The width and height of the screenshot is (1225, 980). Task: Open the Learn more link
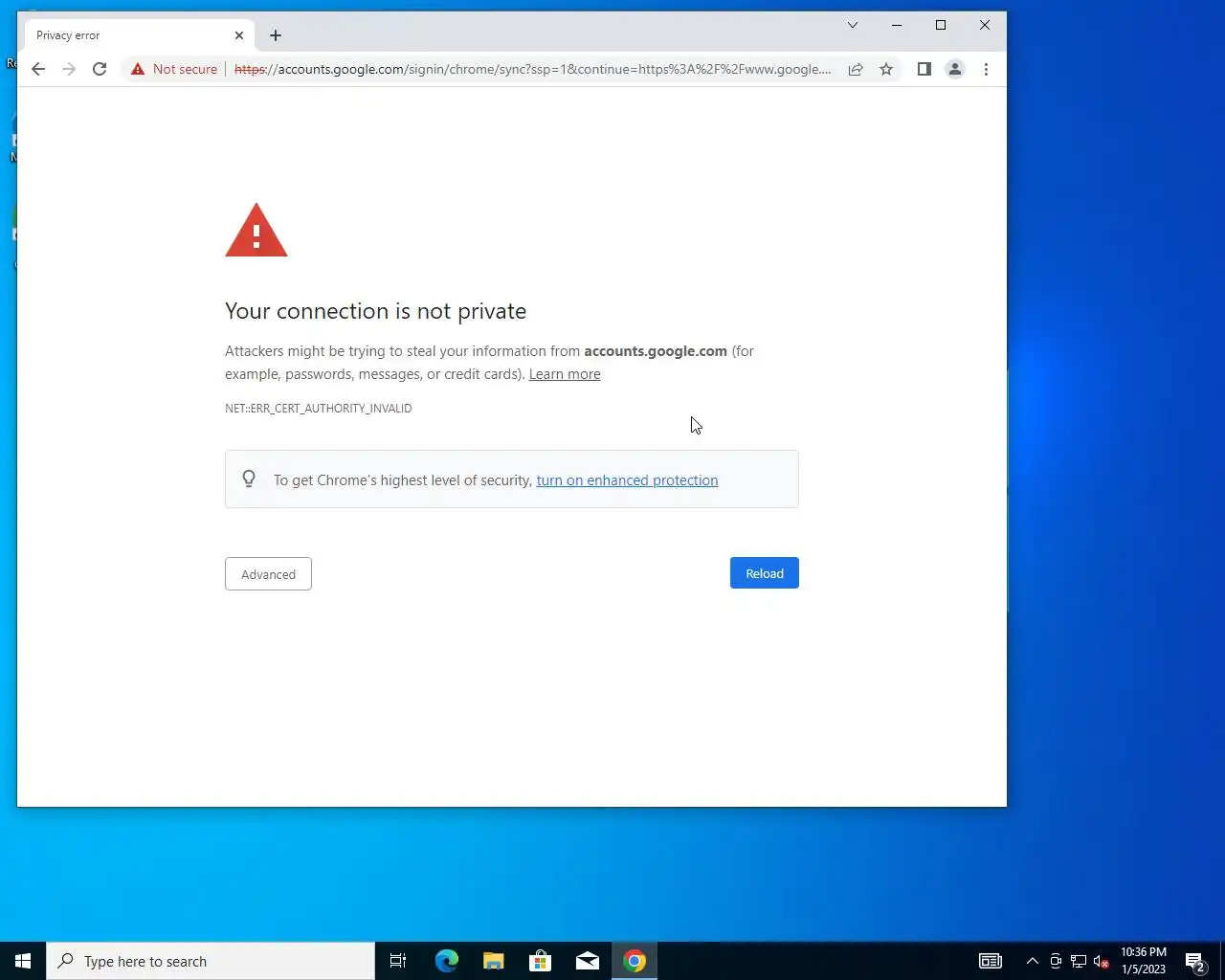click(565, 374)
